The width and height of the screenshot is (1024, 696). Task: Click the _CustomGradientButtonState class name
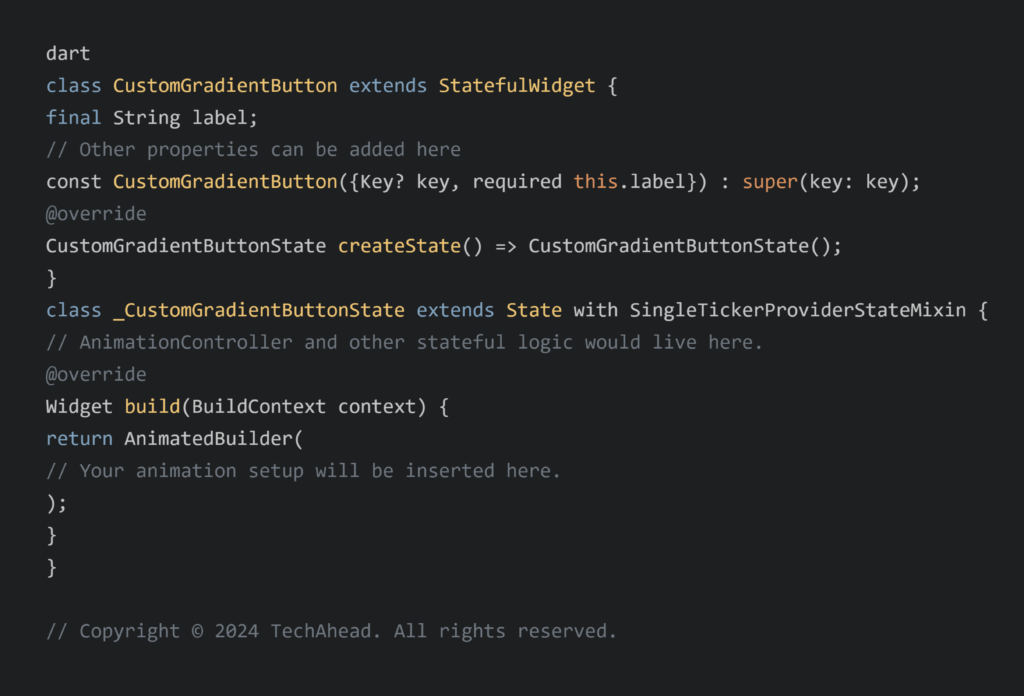pyautogui.click(x=259, y=310)
